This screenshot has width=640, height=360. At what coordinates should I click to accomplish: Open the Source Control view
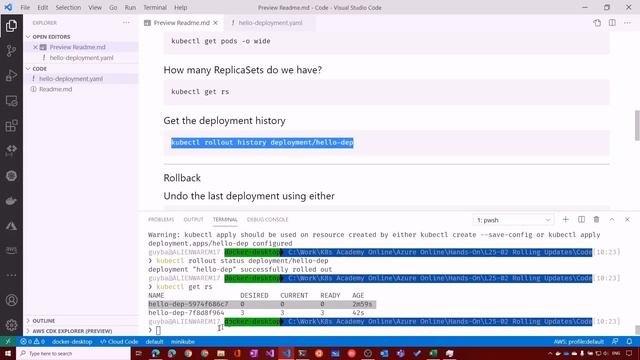(x=11, y=51)
